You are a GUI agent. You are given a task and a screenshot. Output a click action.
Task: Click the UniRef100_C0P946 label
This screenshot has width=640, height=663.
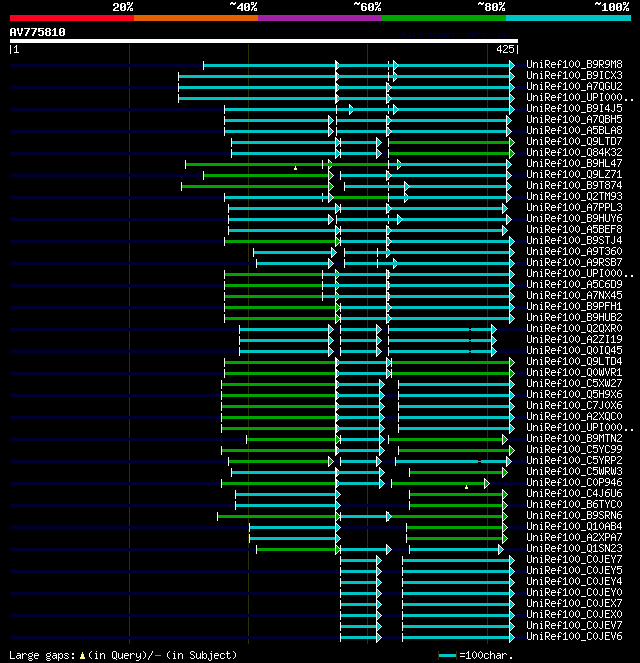(574, 482)
